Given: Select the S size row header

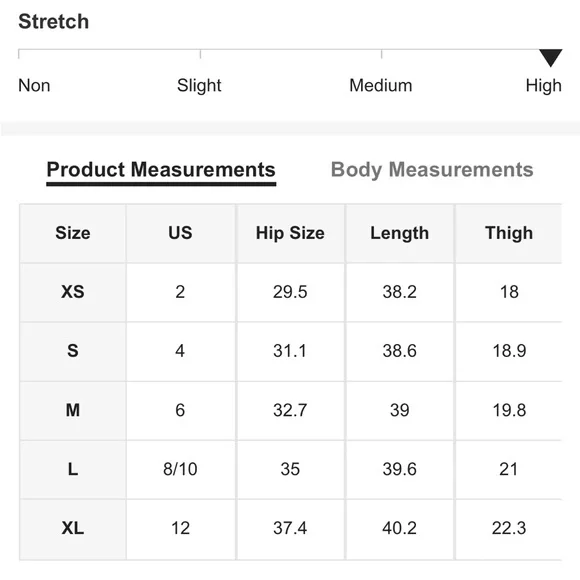Looking at the screenshot, I should [x=72, y=351].
